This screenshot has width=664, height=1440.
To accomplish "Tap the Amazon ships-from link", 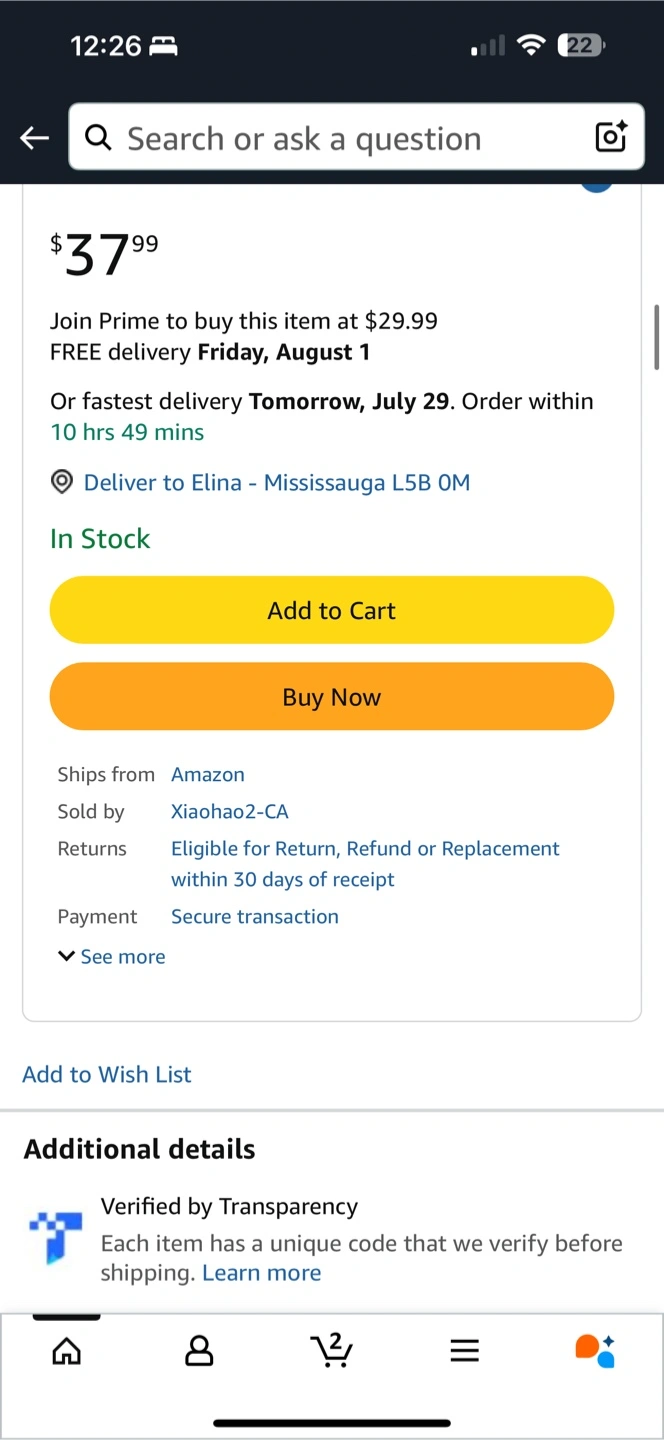I will 208,775.
